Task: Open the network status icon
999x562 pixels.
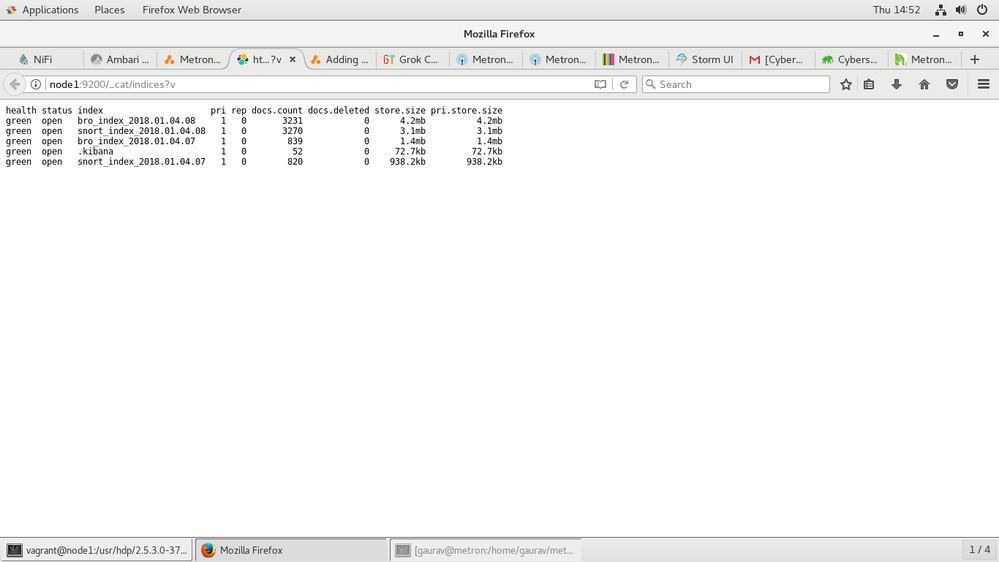Action: (x=940, y=10)
